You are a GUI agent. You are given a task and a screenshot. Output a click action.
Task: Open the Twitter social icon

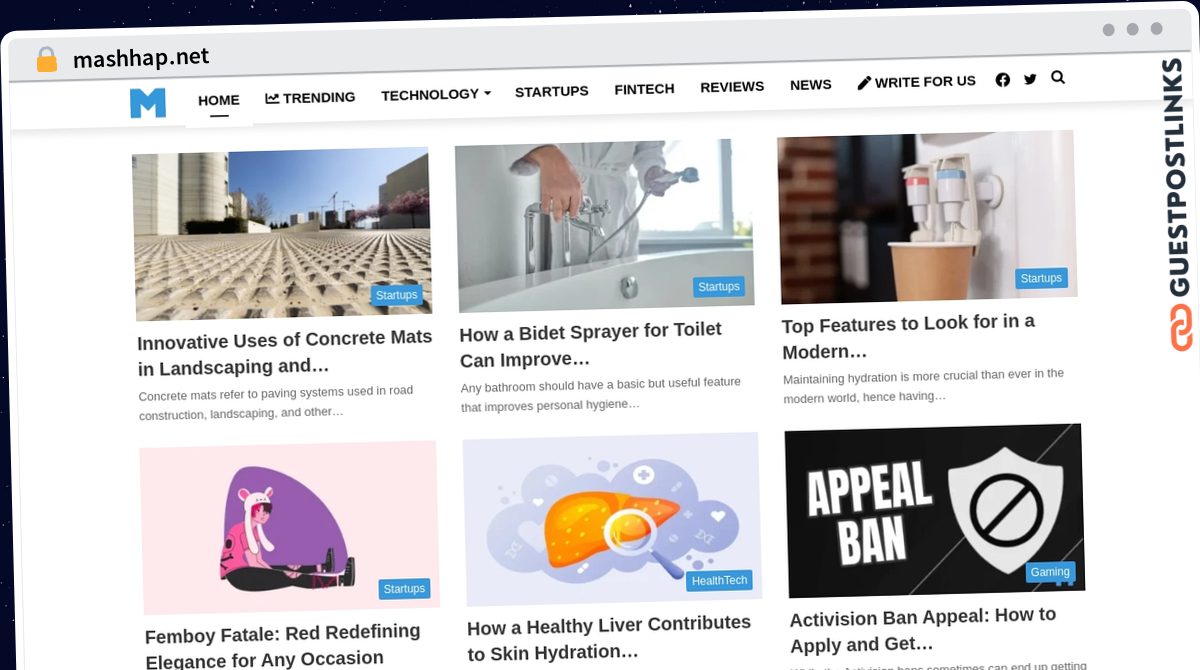[1030, 79]
